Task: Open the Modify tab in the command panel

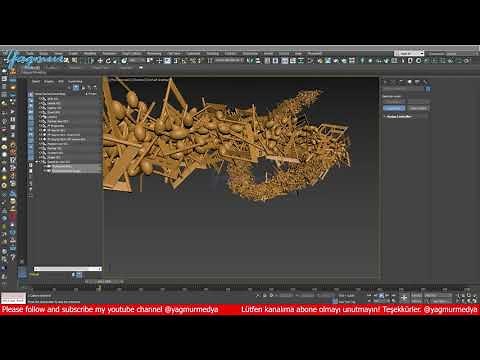Action: 394,82
